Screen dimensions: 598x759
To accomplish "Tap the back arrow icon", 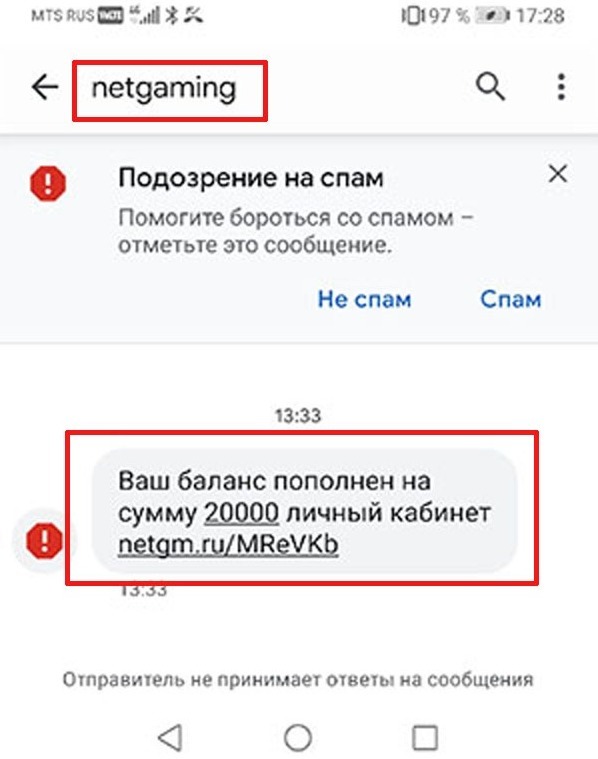I will (x=45, y=88).
